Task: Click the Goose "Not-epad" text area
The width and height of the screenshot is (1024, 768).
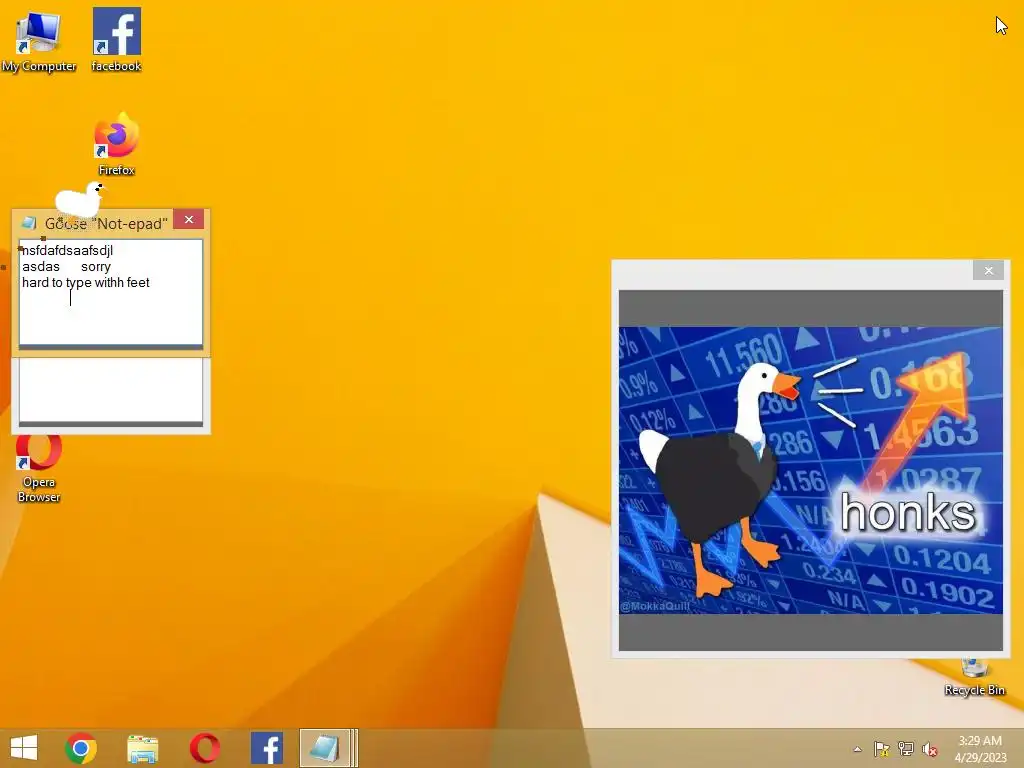Action: 111,292
